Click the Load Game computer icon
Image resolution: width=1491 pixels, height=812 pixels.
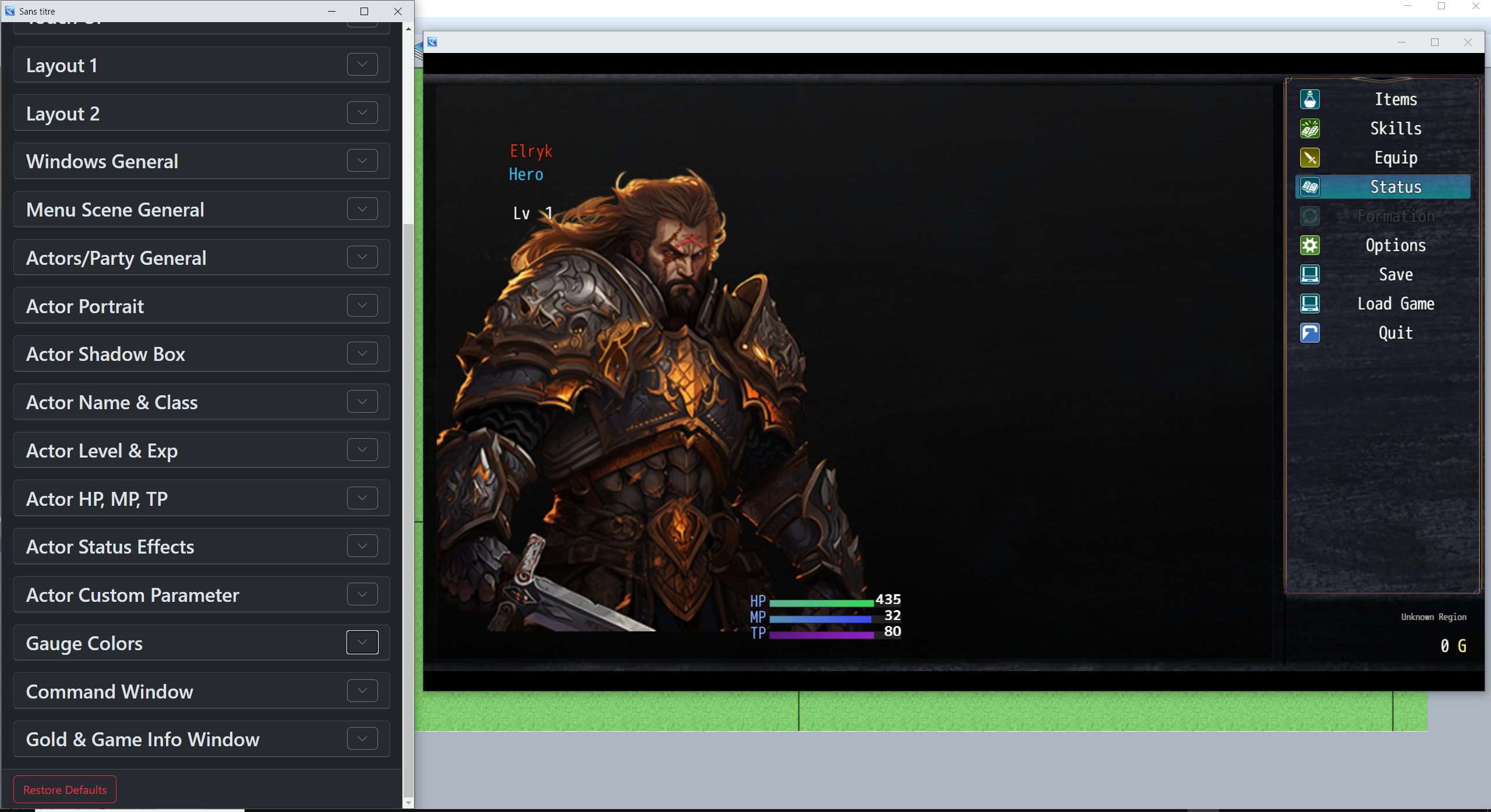(1310, 303)
